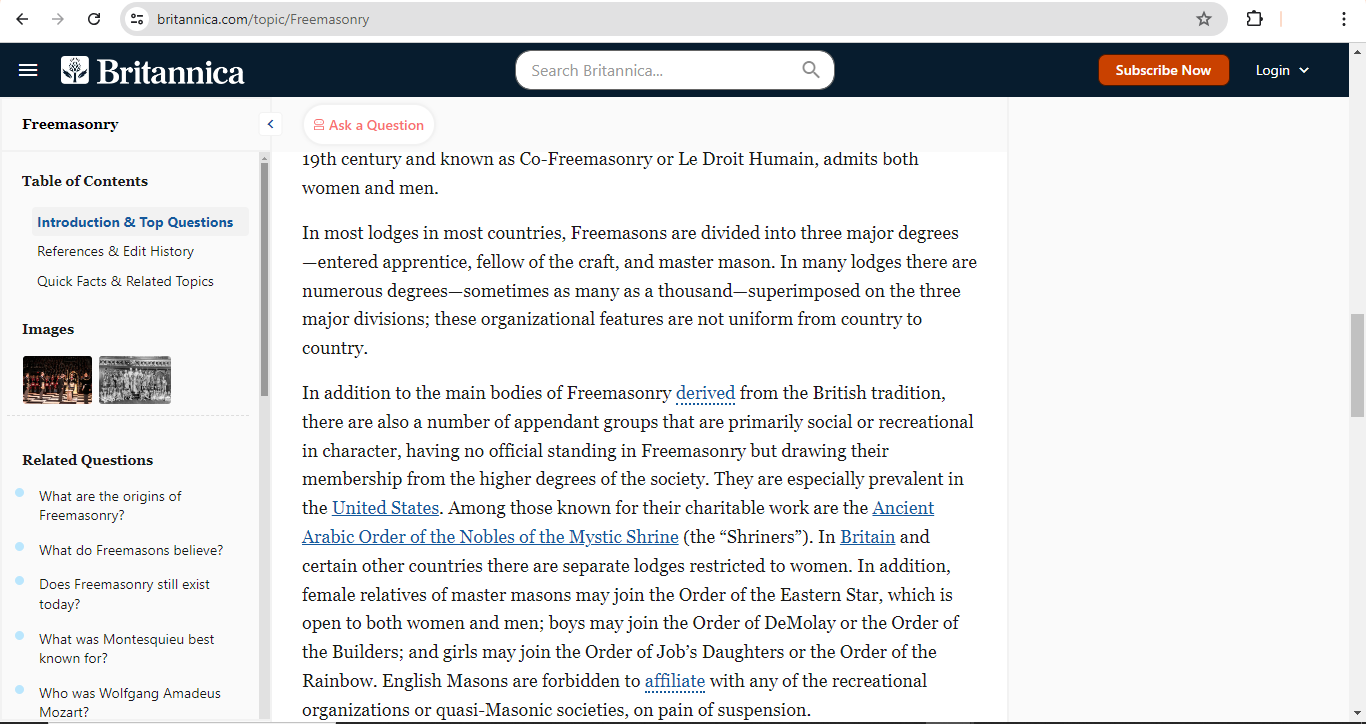Open Quick Facts & Related Topics
1366x724 pixels.
click(125, 281)
